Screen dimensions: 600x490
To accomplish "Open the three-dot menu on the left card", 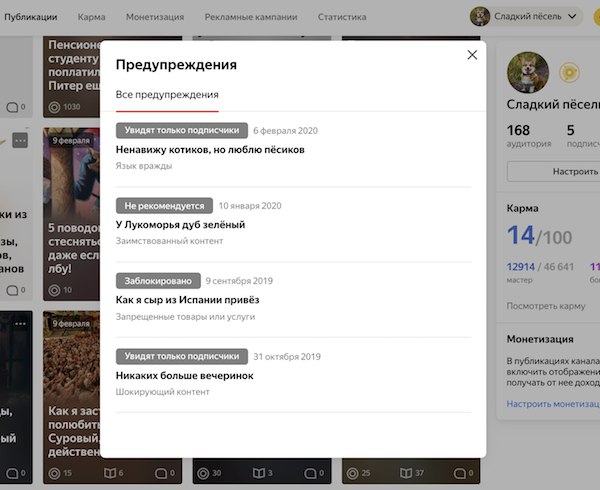I will [x=20, y=140].
